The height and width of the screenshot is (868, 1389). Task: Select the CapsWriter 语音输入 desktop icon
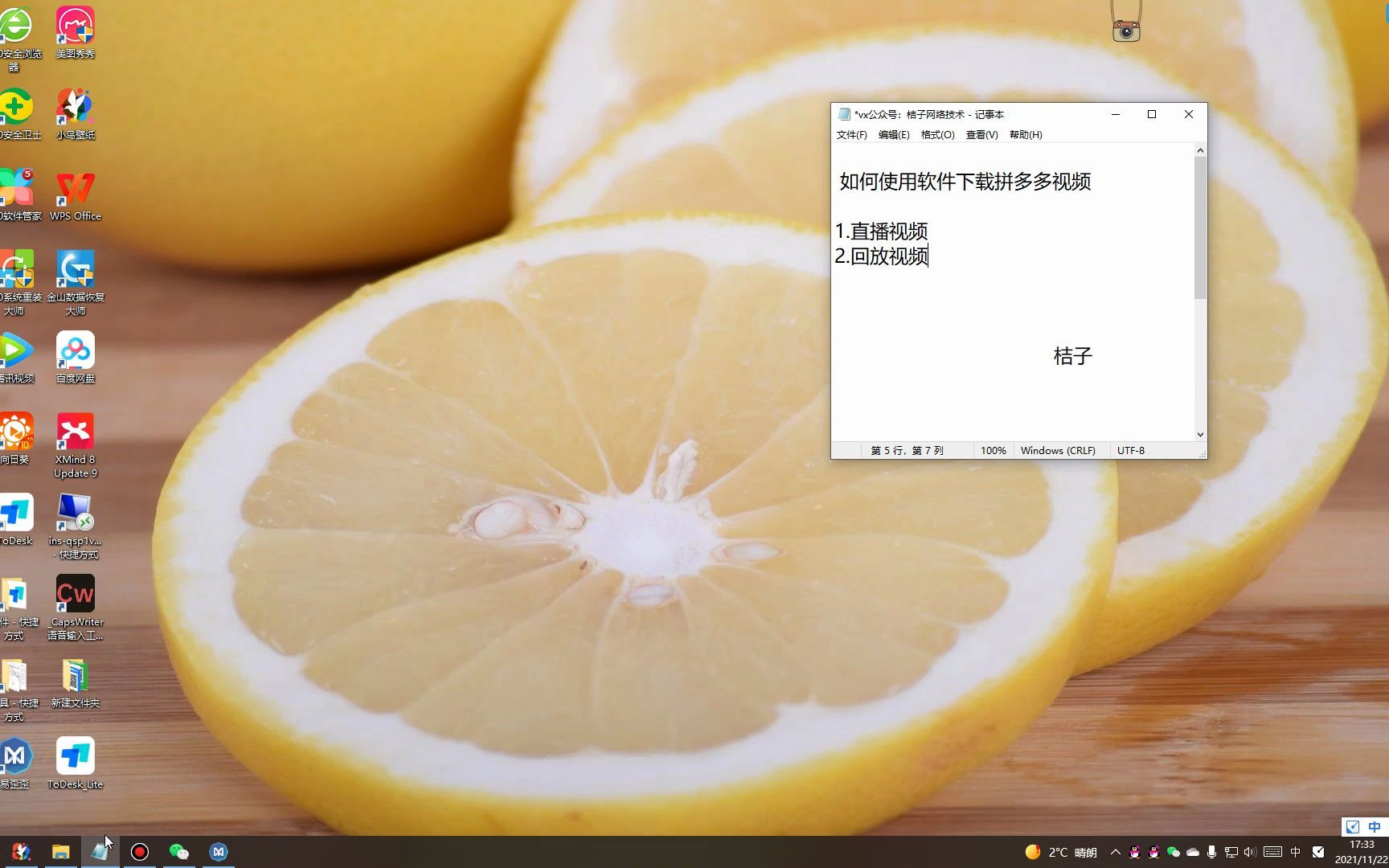coord(76,608)
